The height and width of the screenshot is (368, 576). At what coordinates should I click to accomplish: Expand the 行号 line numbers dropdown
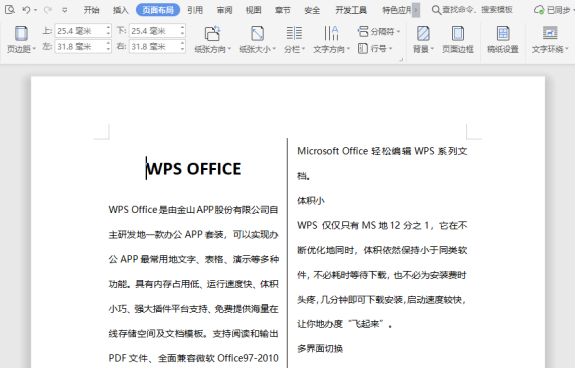tap(375, 48)
